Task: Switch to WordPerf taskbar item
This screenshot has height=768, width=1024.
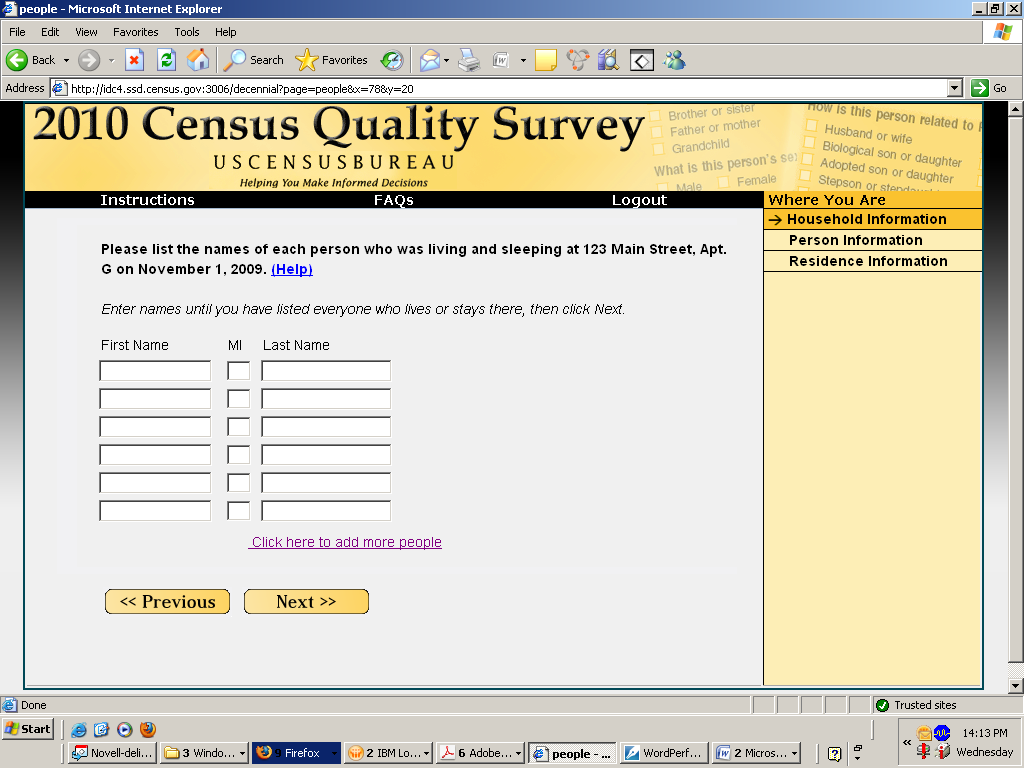Action: tap(663, 753)
